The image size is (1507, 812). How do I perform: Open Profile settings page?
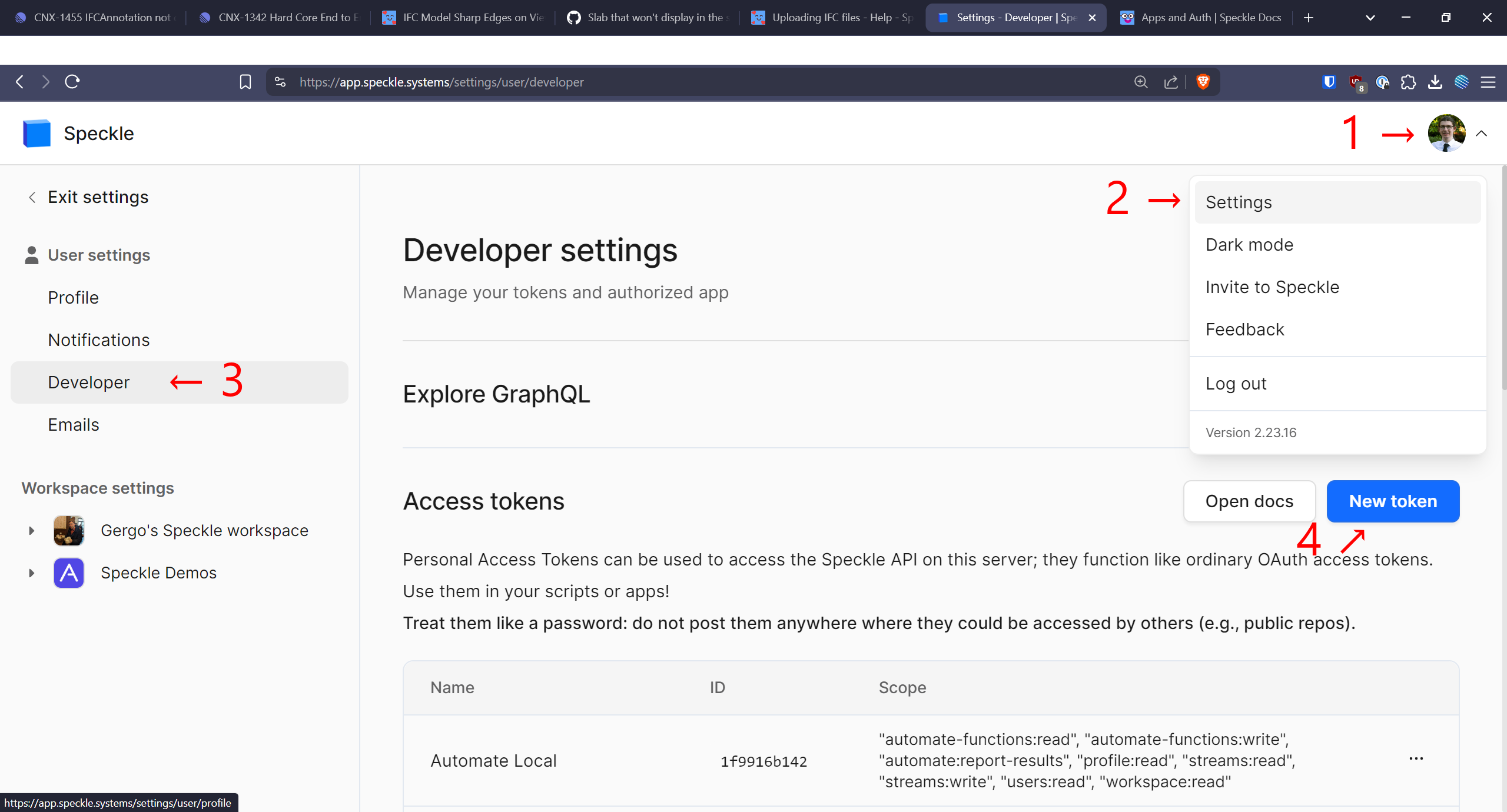click(180, 298)
